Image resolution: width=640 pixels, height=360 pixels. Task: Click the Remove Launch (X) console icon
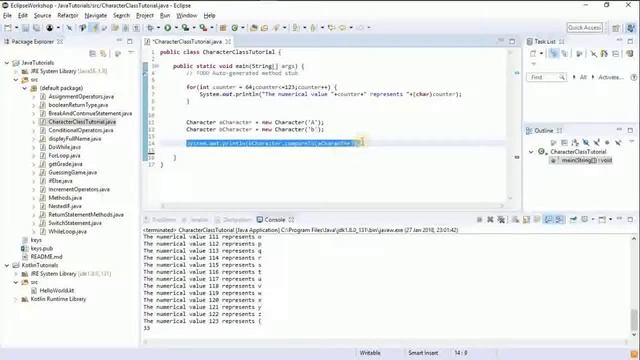coord(490,220)
